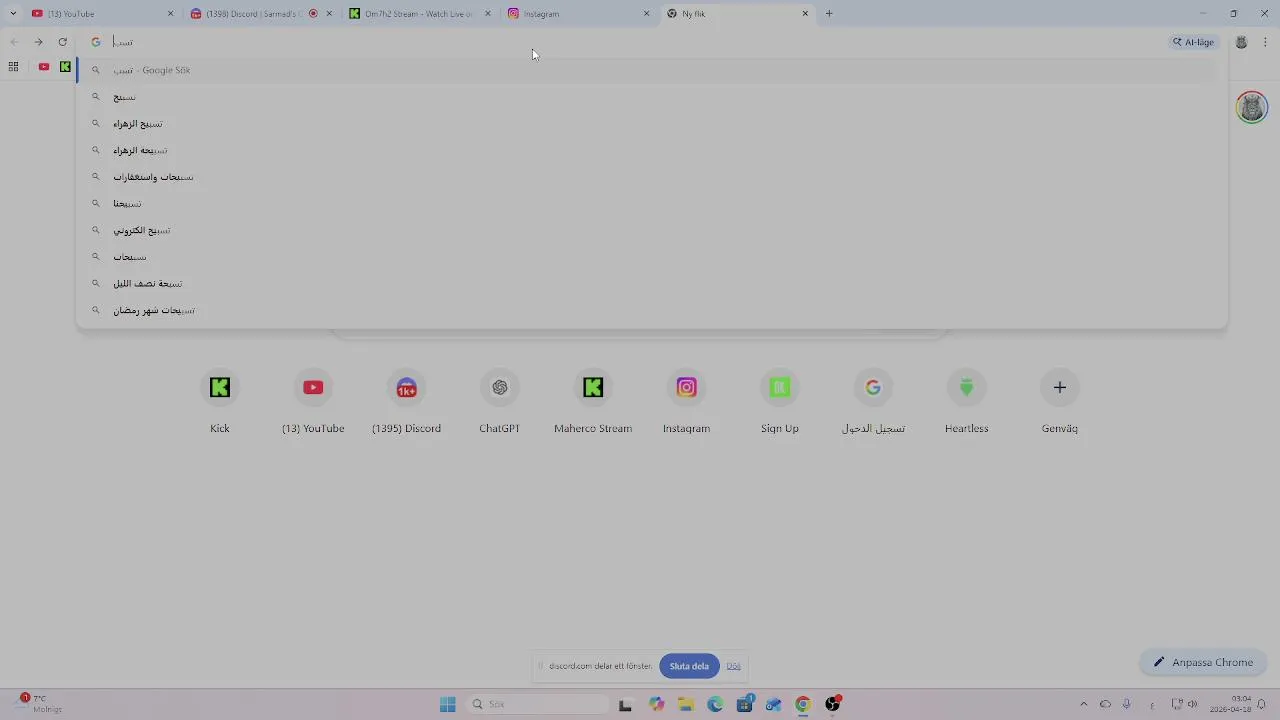The image size is (1280, 720).
Task: Click the Google account picture on the page
Action: click(1252, 107)
